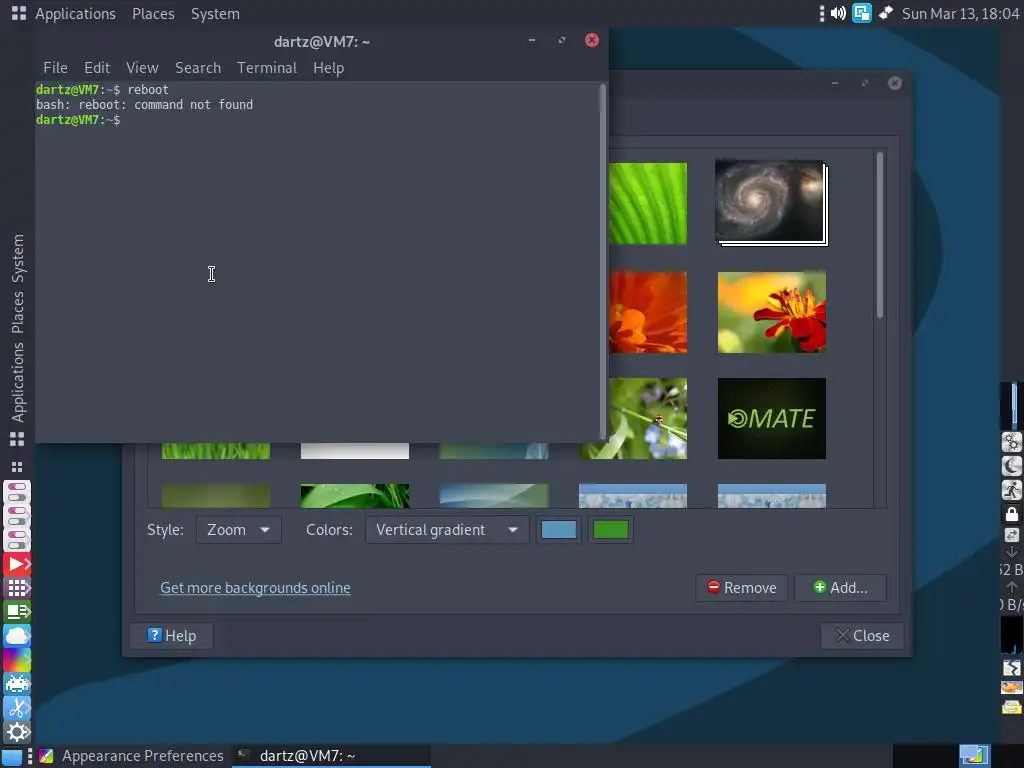Click the terminal window's vertical scrollbar

[602, 261]
